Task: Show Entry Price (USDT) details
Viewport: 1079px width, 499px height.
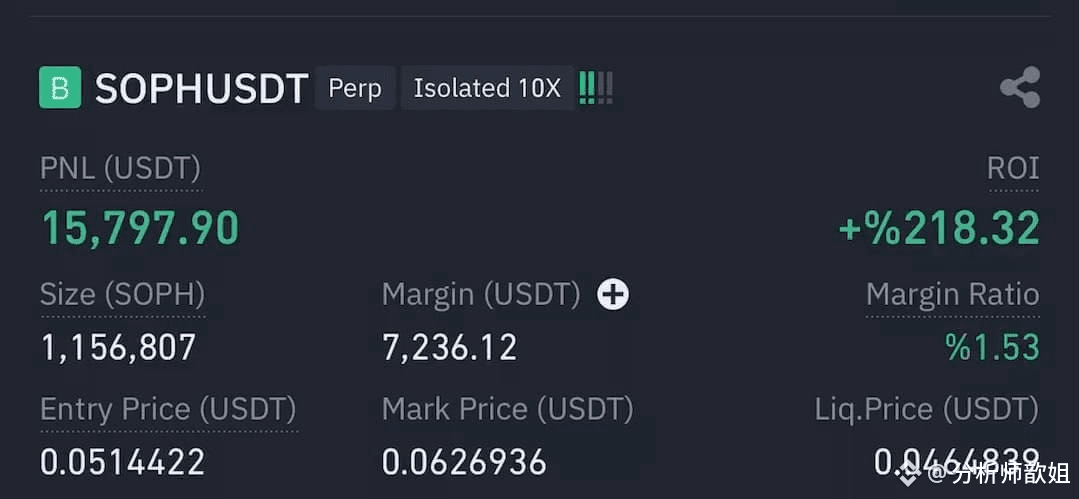Action: point(169,410)
